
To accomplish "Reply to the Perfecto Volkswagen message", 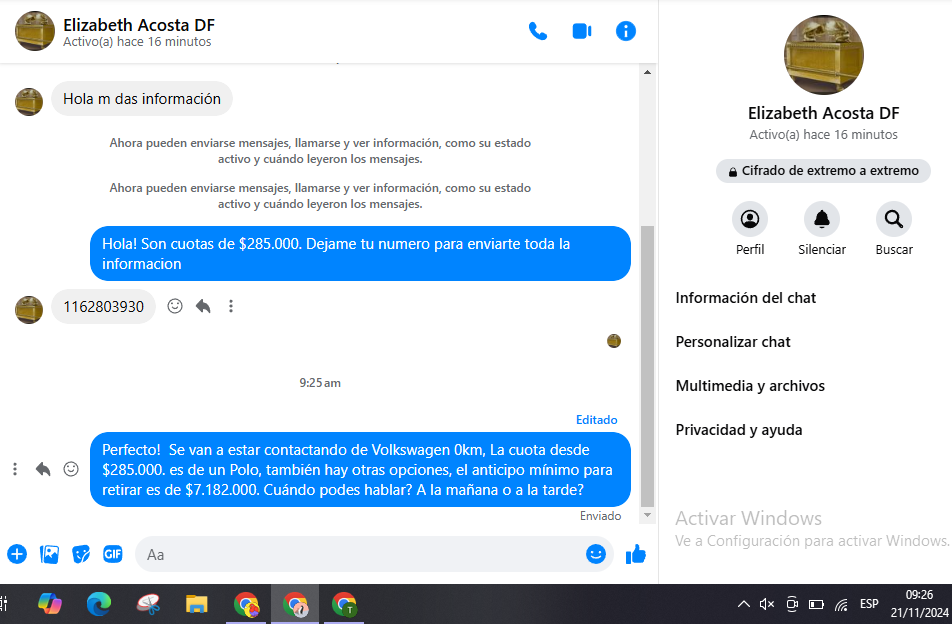I will coord(43,469).
